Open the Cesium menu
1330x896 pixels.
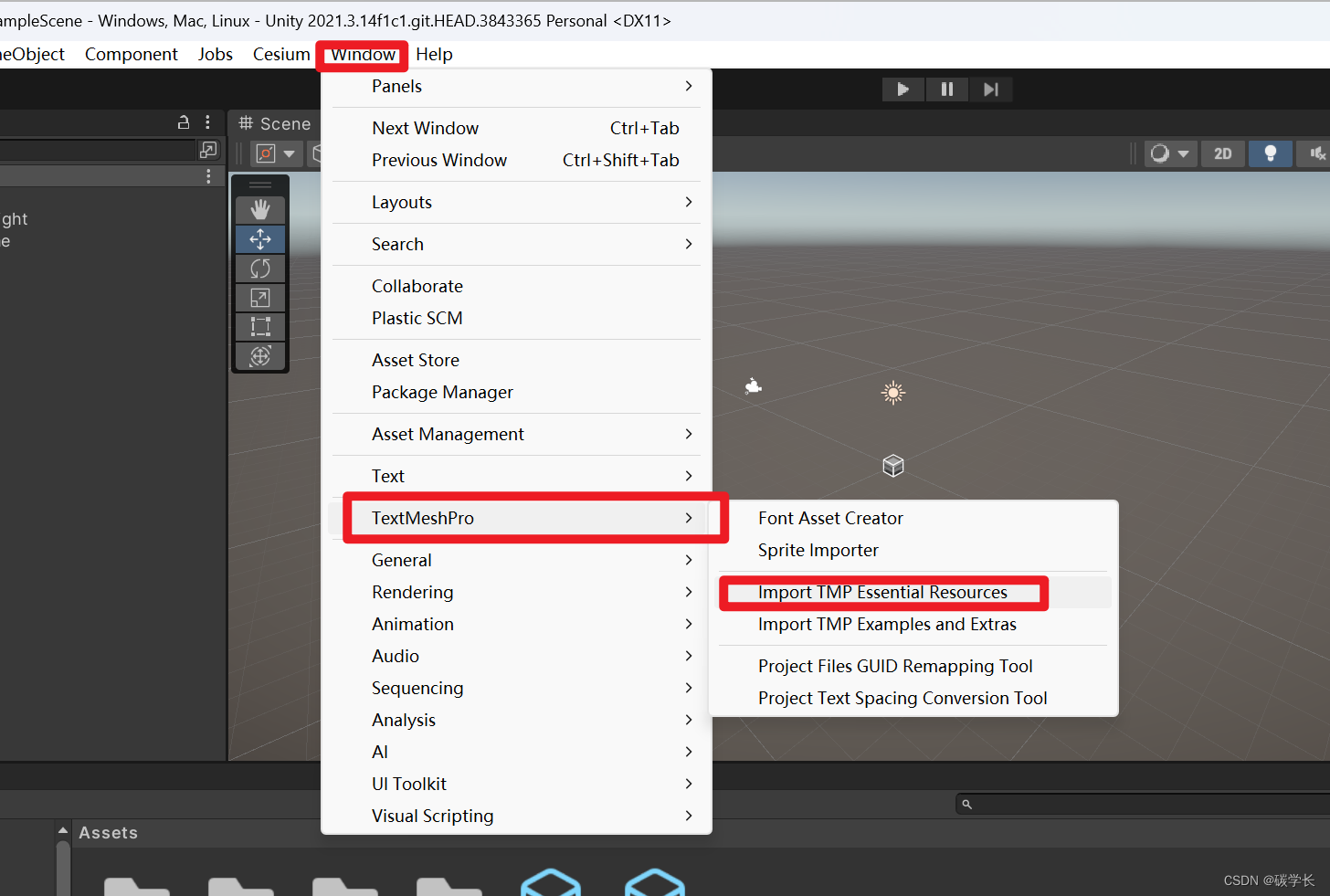pos(281,54)
